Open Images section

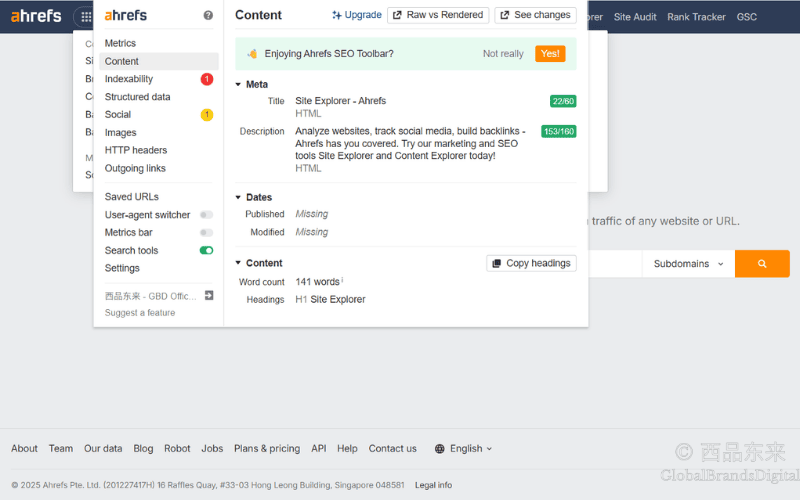(x=120, y=133)
